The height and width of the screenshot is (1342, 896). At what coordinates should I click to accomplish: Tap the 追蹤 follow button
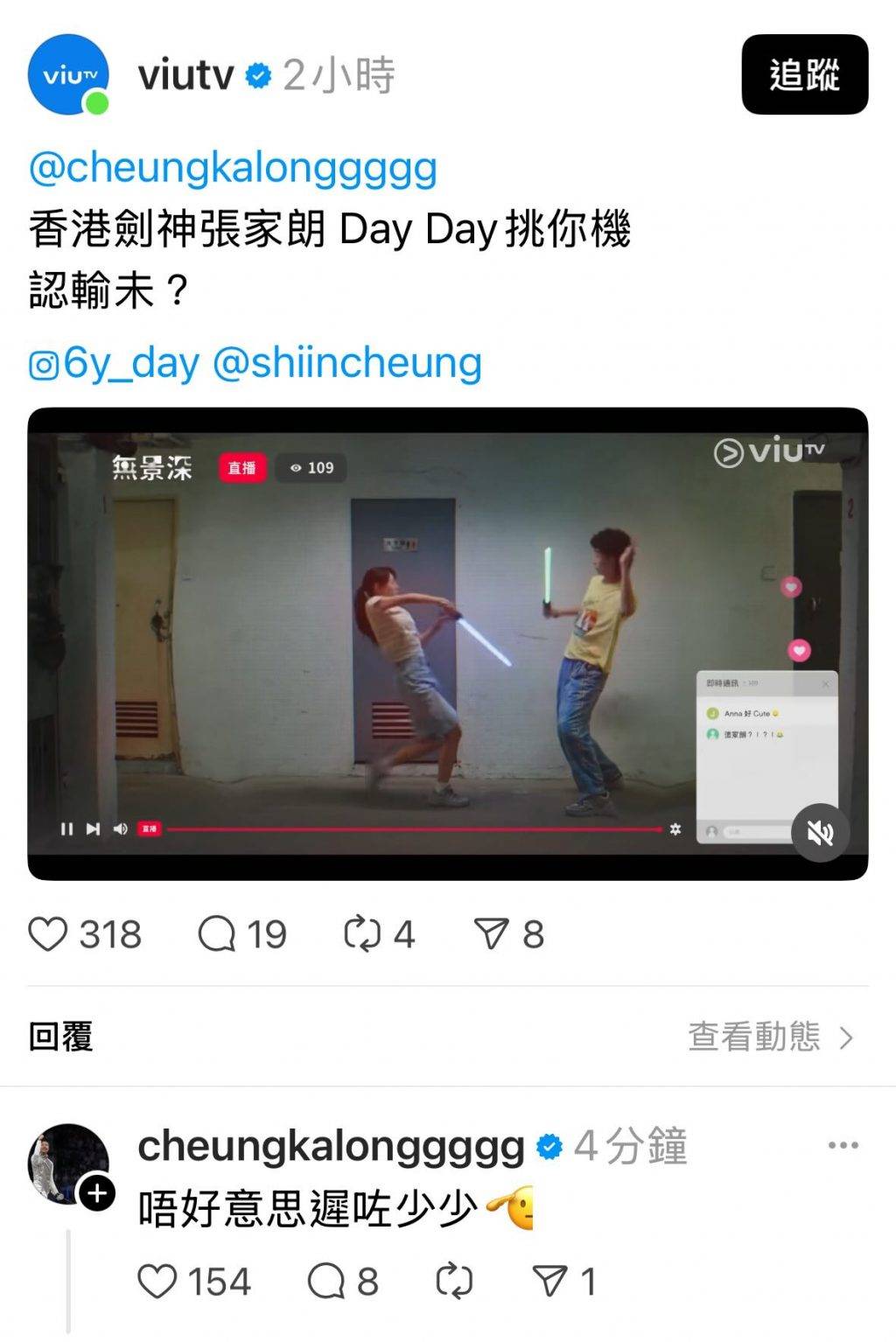[x=805, y=74]
